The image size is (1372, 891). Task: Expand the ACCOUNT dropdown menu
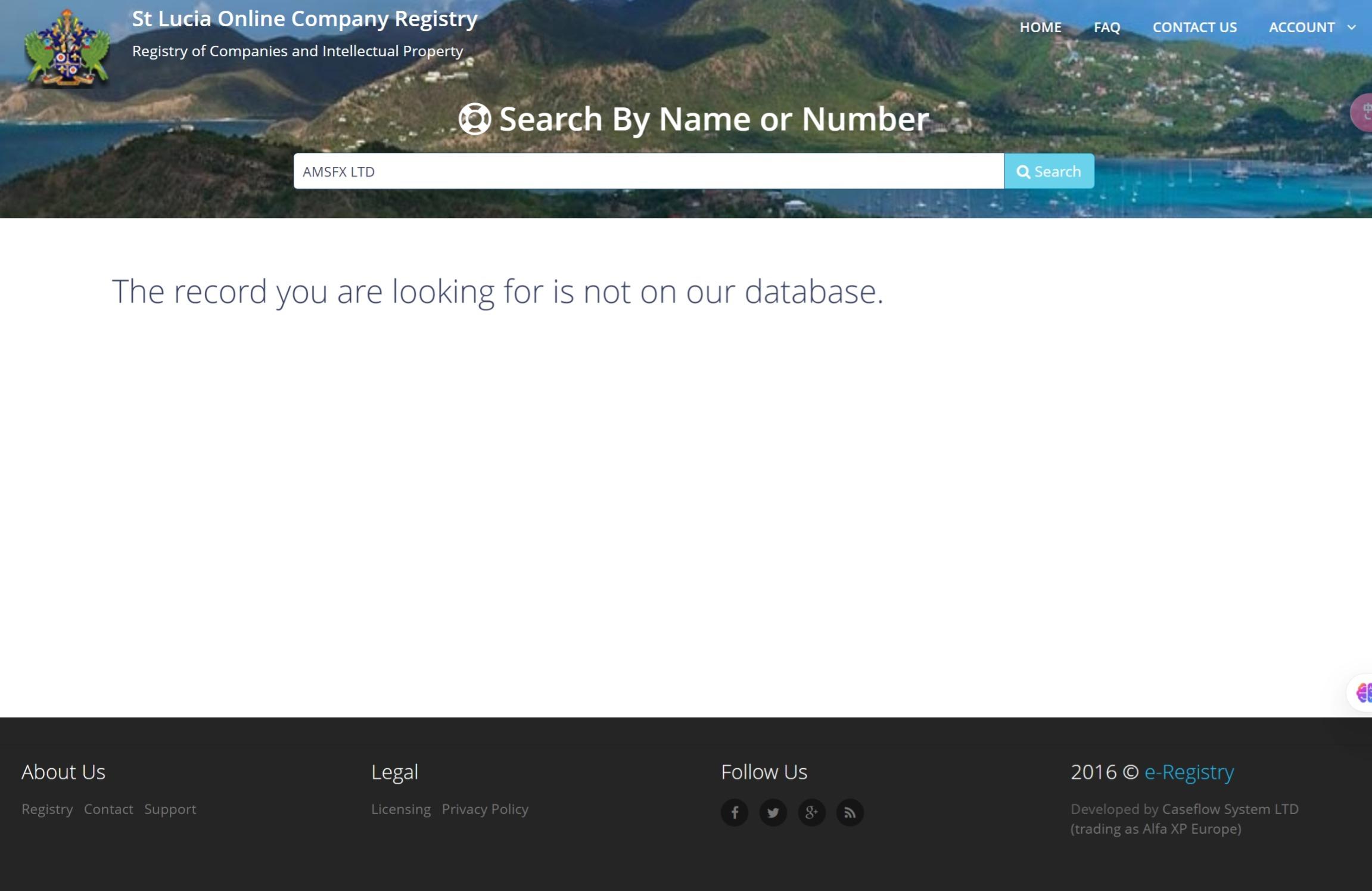tap(1312, 27)
